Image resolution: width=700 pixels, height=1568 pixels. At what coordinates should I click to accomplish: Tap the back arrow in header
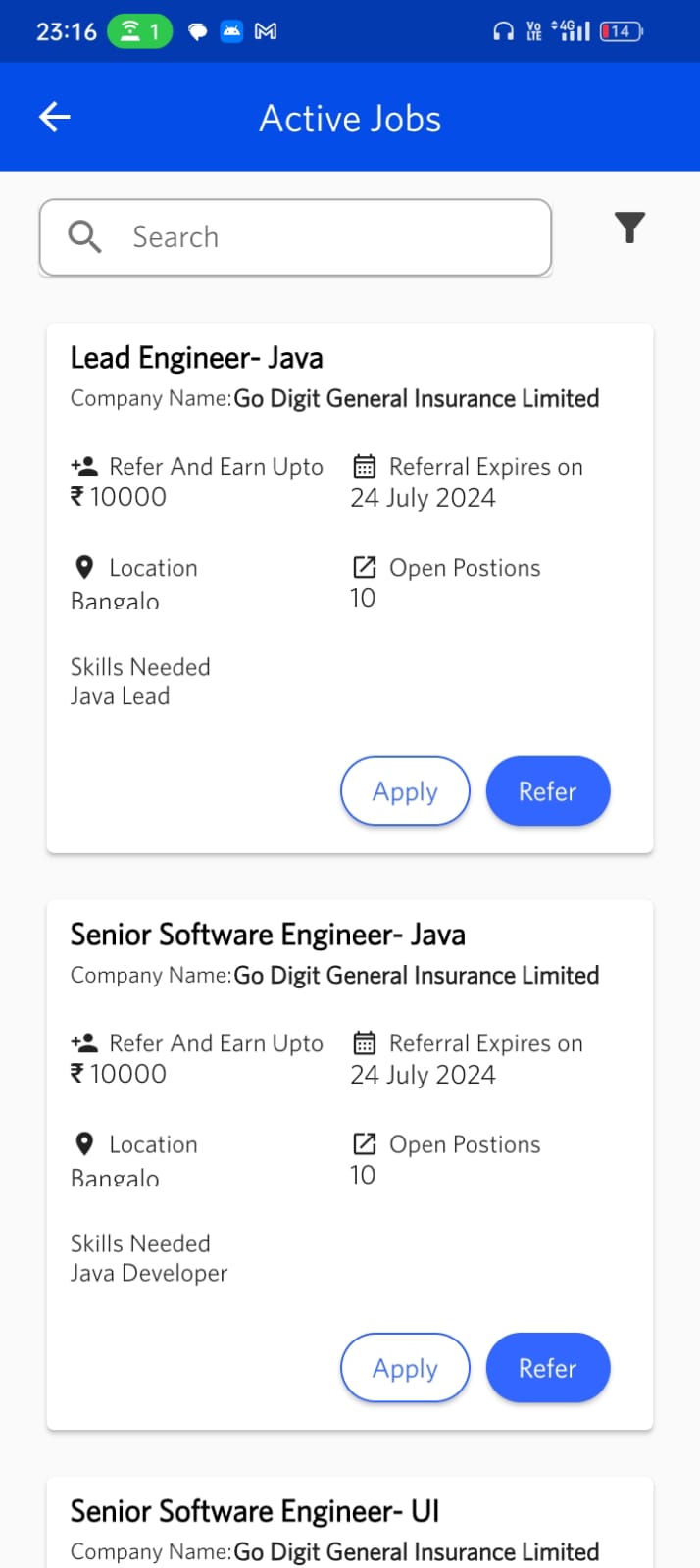pos(55,118)
